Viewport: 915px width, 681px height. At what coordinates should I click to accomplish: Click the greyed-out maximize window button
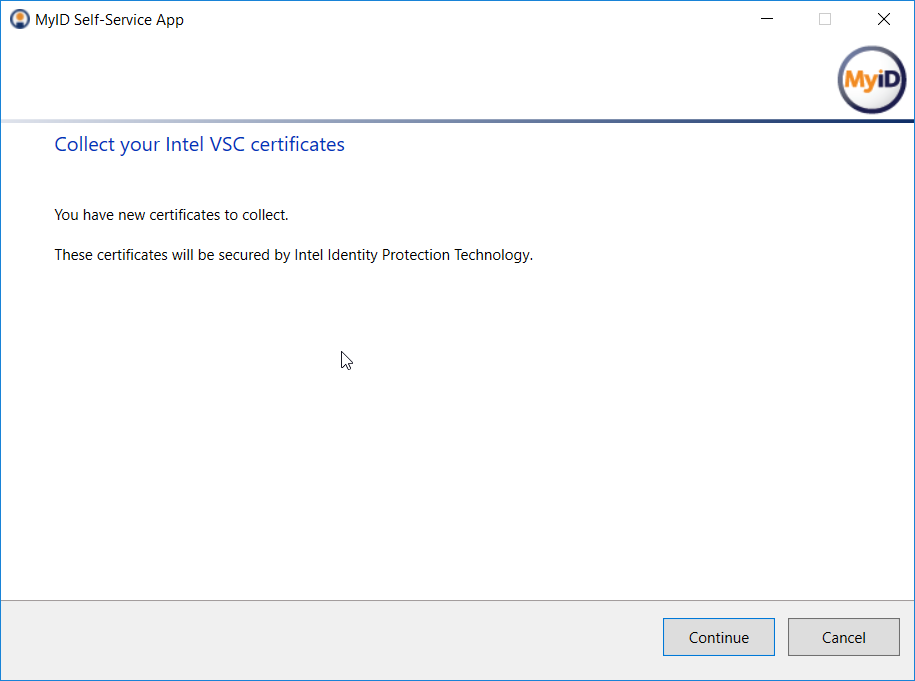click(825, 19)
